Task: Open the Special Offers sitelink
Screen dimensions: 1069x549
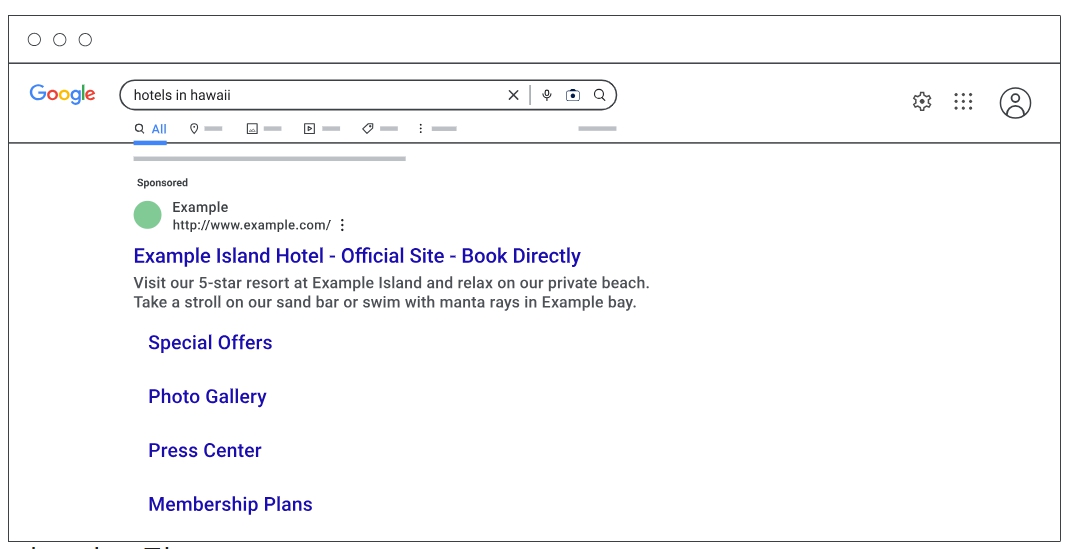Action: (x=210, y=342)
